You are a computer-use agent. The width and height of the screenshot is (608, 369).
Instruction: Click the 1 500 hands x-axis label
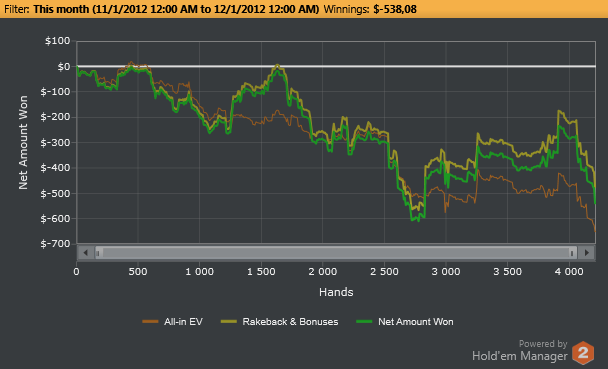coord(261,272)
